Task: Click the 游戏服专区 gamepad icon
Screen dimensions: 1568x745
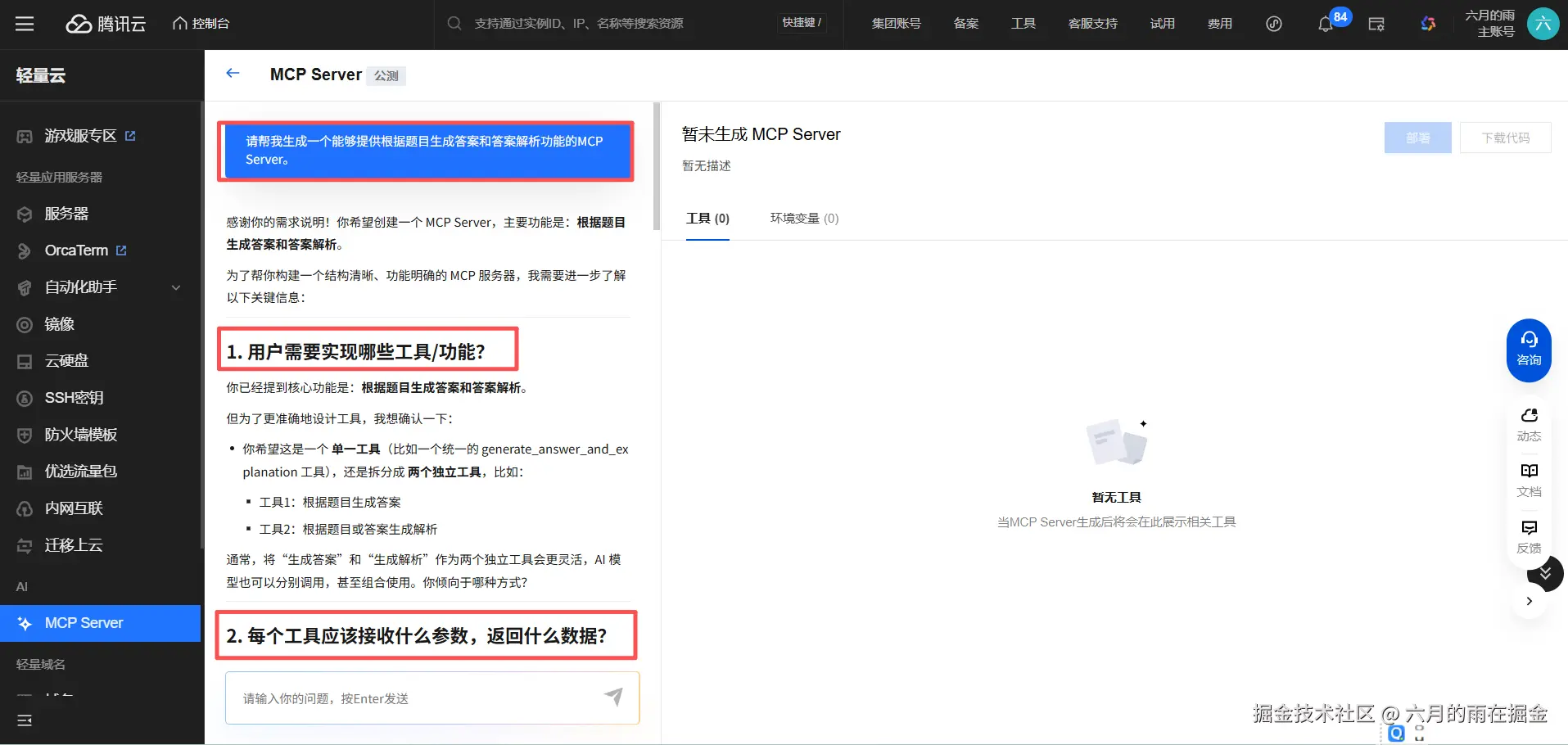Action: 25,137
